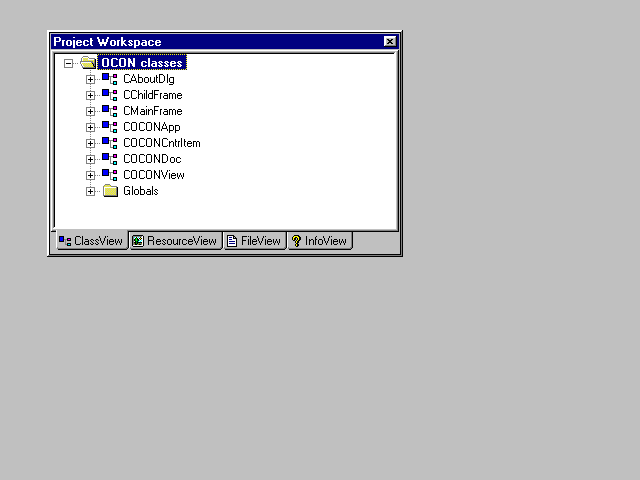640x480 pixels.
Task: Click the COCONDoc class icon
Action: click(x=110, y=159)
